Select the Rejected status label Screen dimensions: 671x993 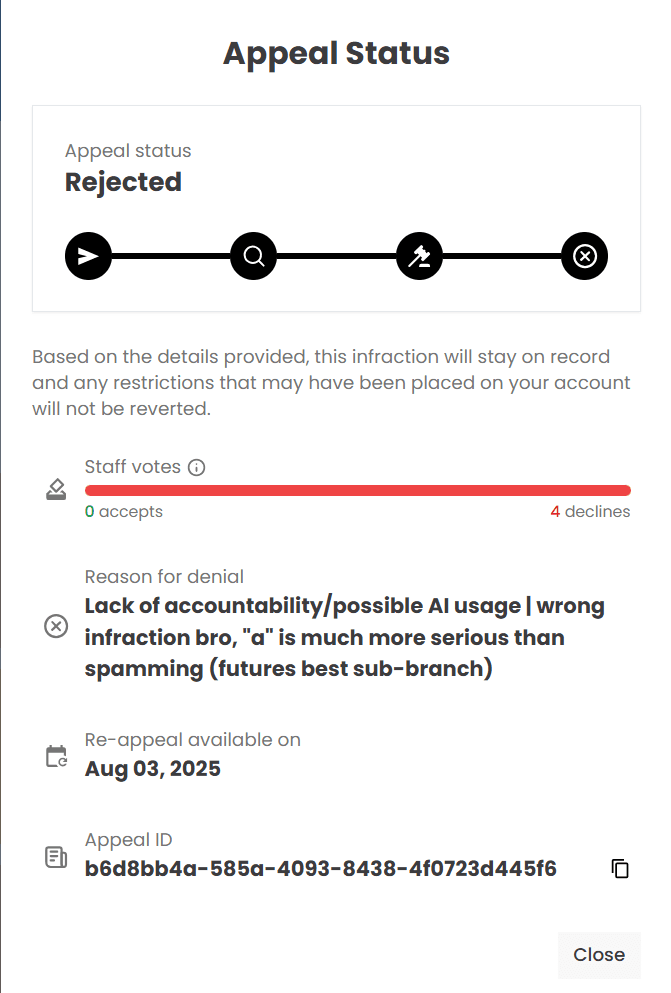point(123,182)
